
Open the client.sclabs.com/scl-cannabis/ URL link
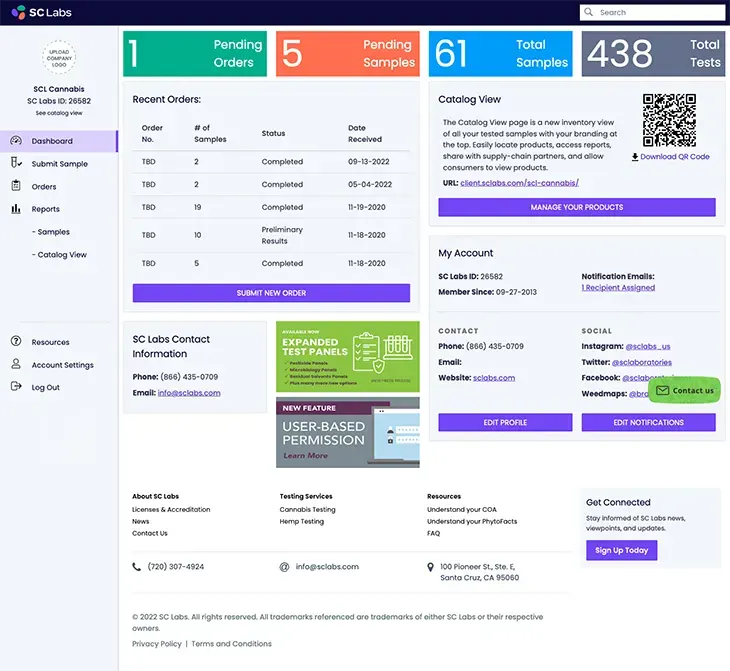click(519, 183)
